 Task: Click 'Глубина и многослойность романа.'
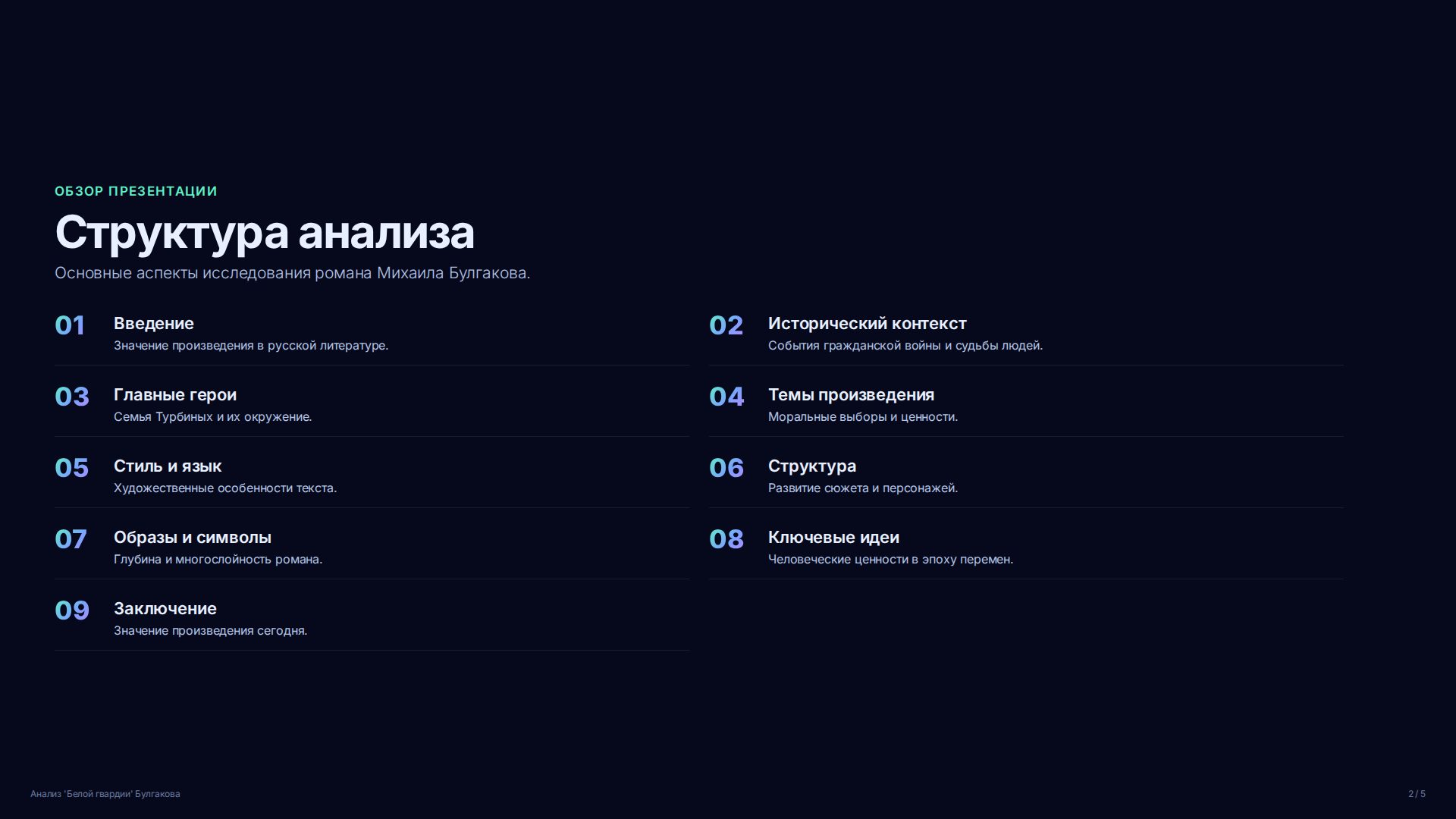(218, 560)
